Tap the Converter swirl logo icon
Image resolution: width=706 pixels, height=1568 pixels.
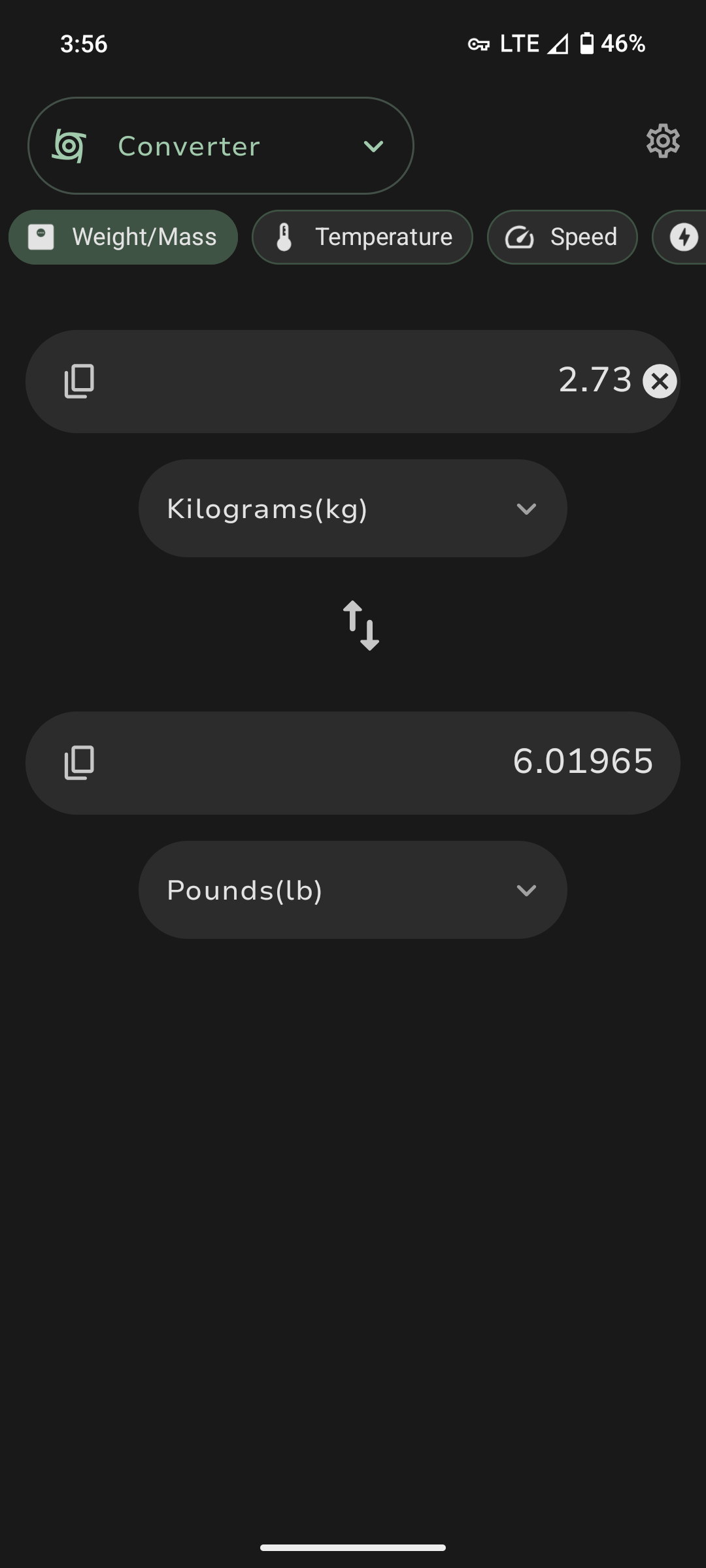tap(69, 146)
